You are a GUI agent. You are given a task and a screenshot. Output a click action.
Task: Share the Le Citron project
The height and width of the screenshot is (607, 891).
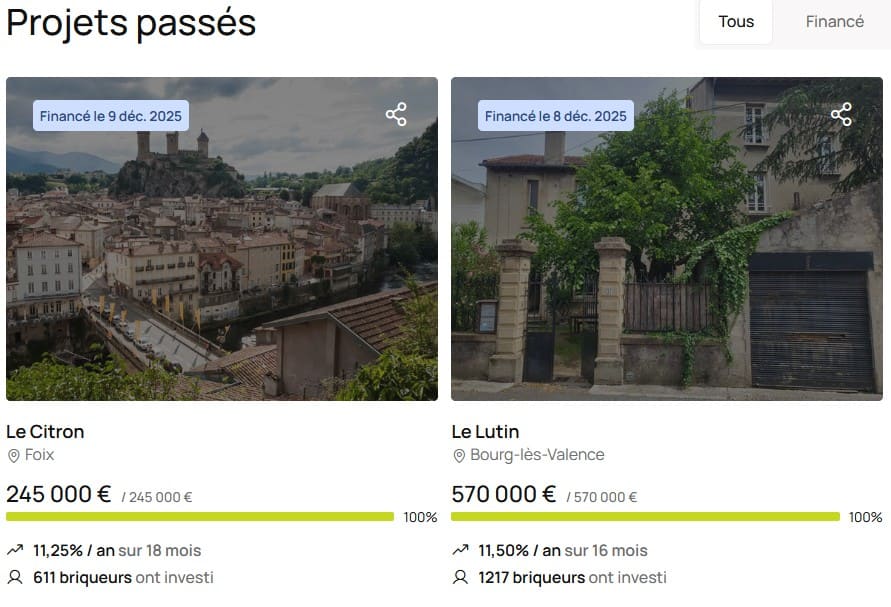(396, 114)
